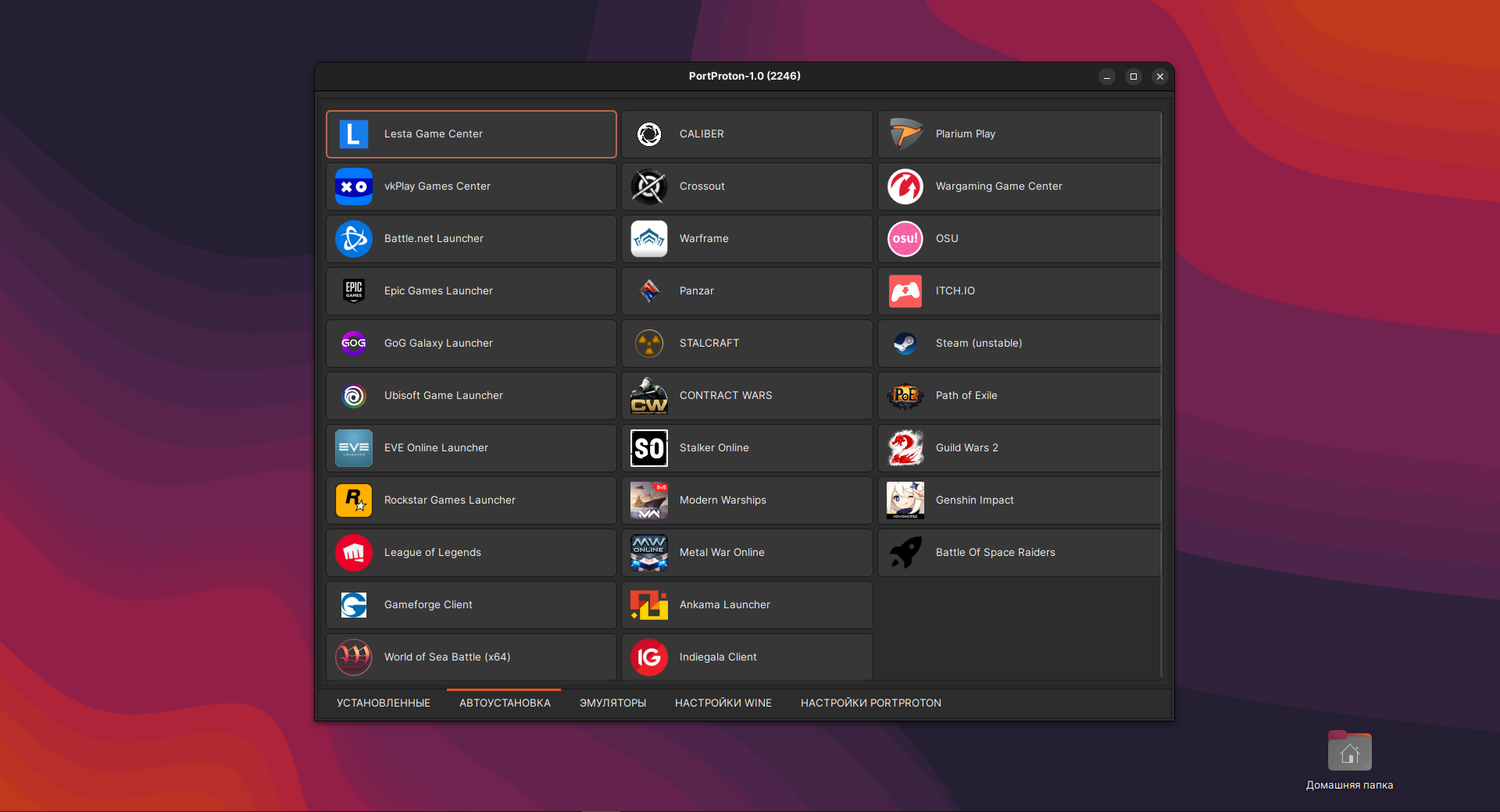Screen dimensions: 1500x812
Task: Select the Gameforge Client icon
Action: click(x=354, y=605)
